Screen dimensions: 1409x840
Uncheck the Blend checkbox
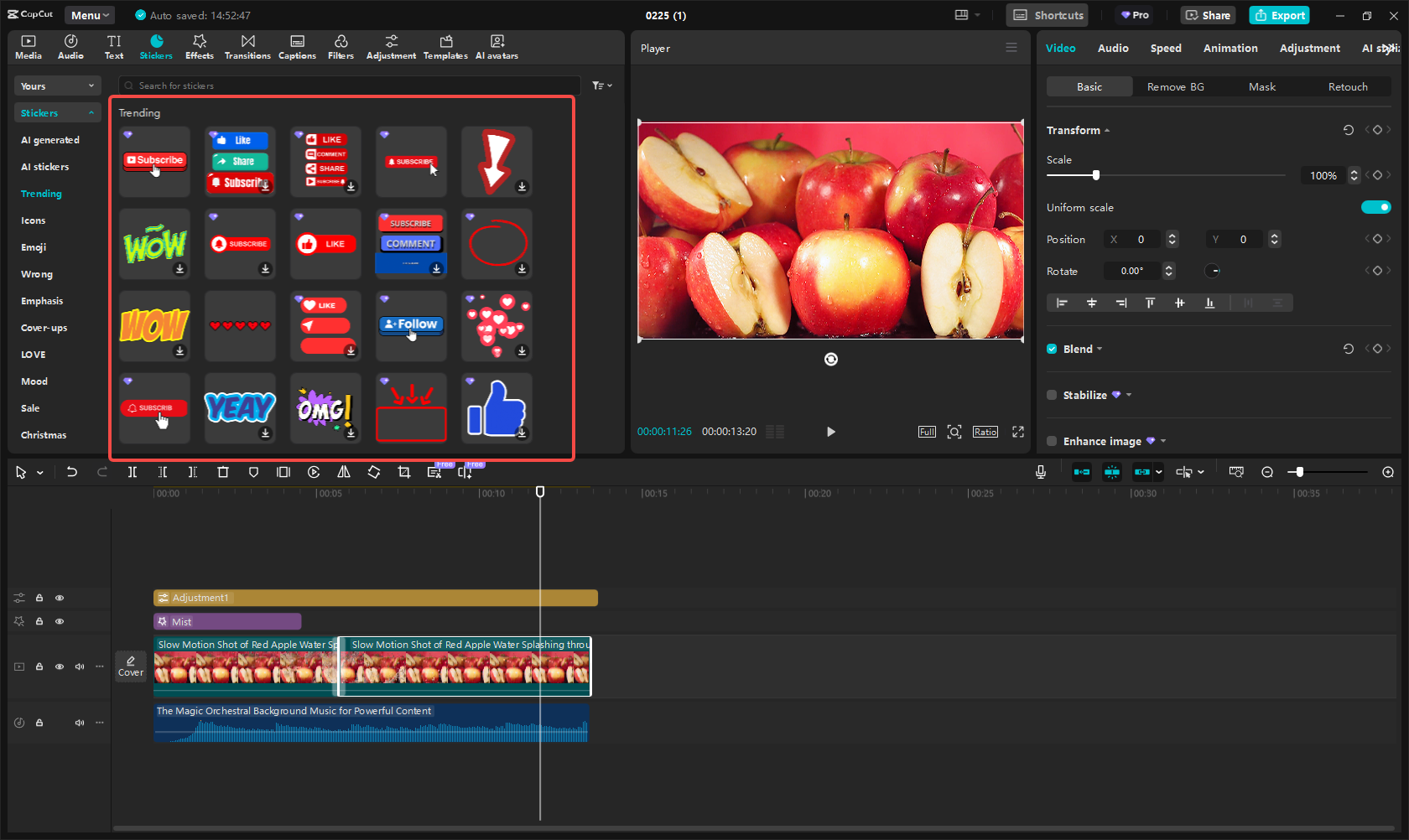[1052, 349]
